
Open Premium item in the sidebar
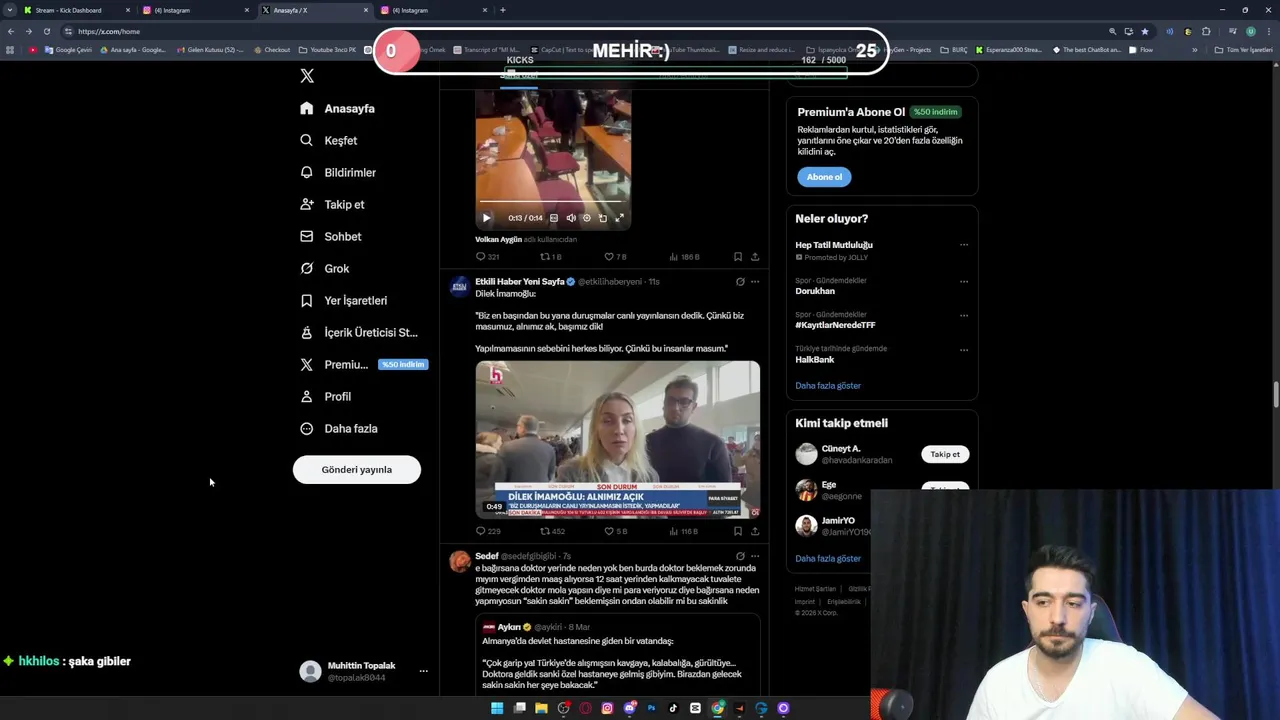[363, 364]
